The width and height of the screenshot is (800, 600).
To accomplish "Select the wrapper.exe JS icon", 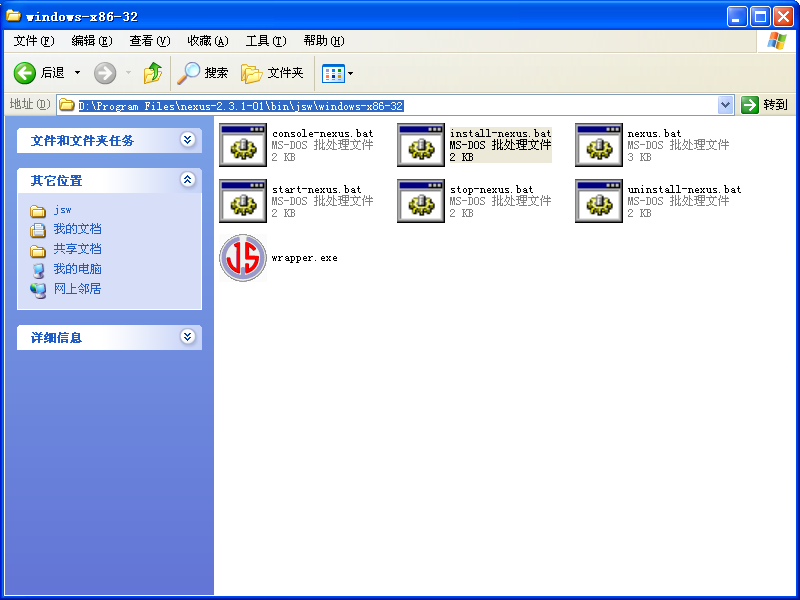I will 243,258.
